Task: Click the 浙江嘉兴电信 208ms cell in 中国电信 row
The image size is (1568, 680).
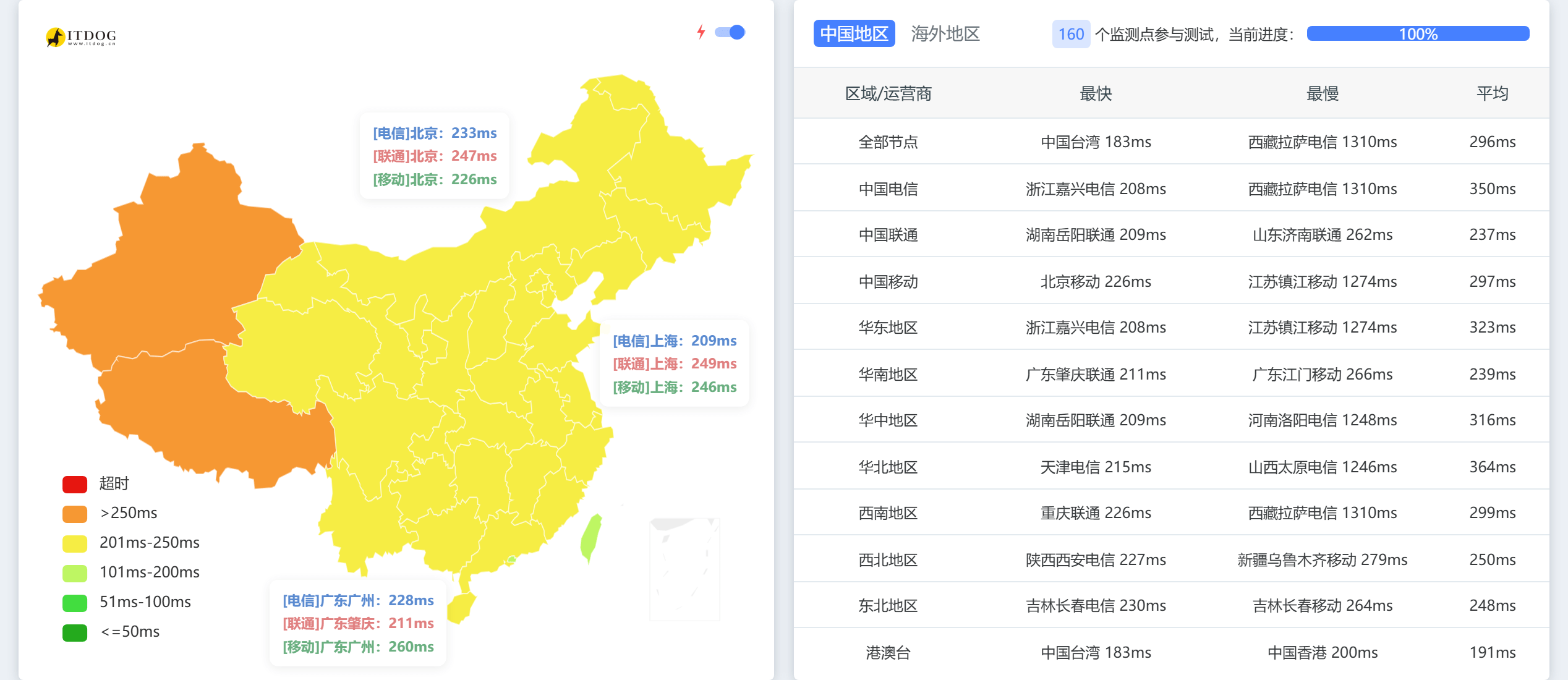Action: 1096,189
